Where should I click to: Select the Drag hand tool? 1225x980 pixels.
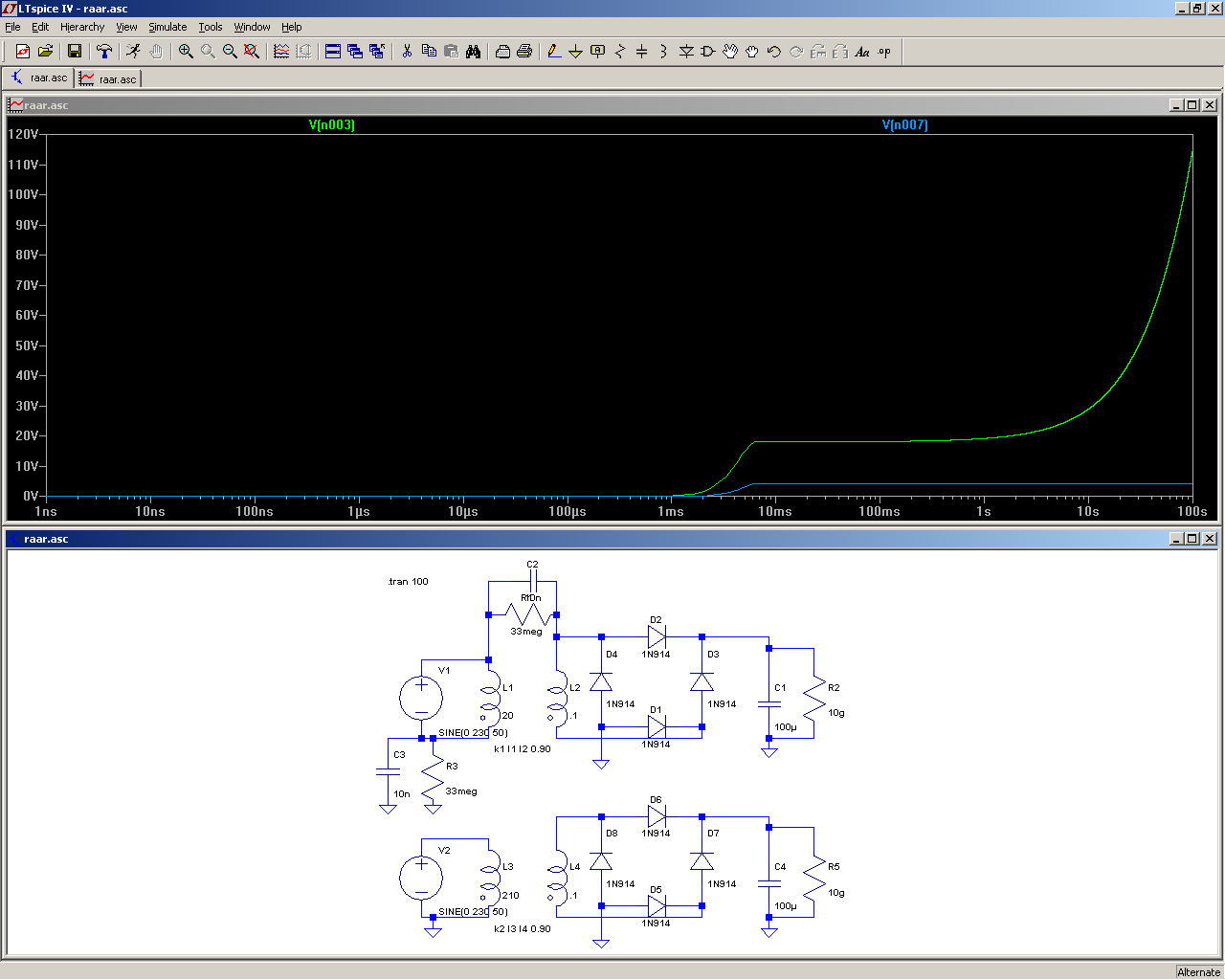tap(752, 52)
